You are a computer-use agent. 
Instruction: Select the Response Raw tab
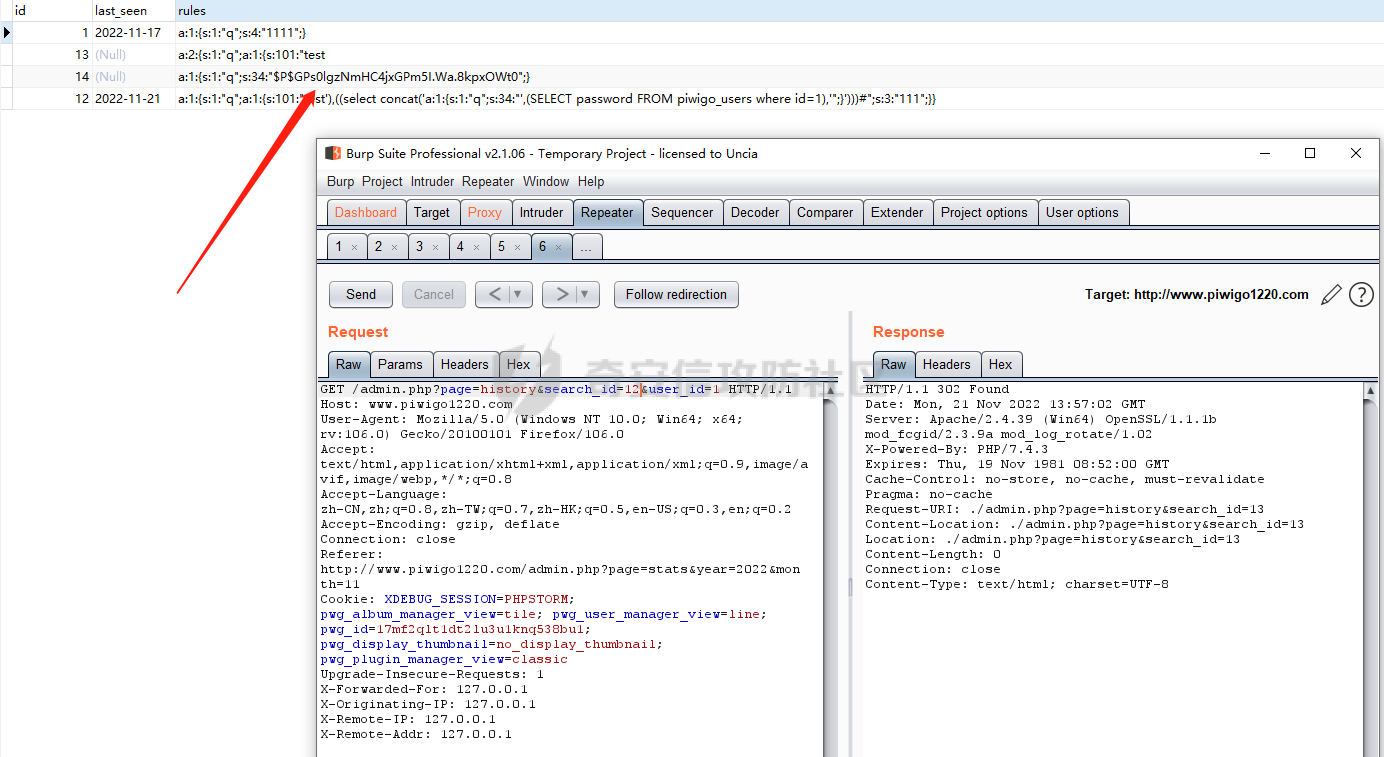point(894,364)
